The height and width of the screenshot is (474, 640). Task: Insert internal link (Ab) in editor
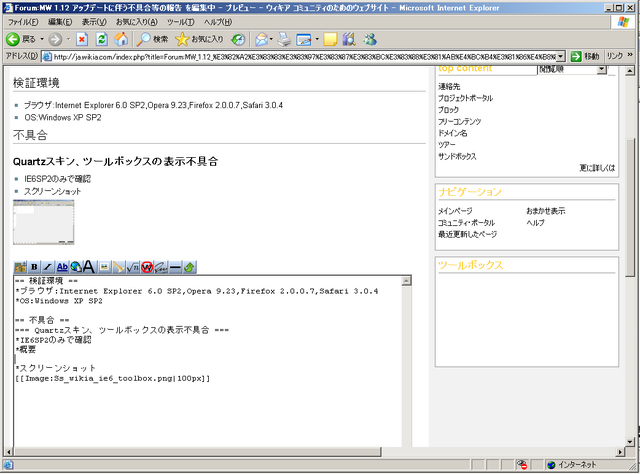(62, 267)
